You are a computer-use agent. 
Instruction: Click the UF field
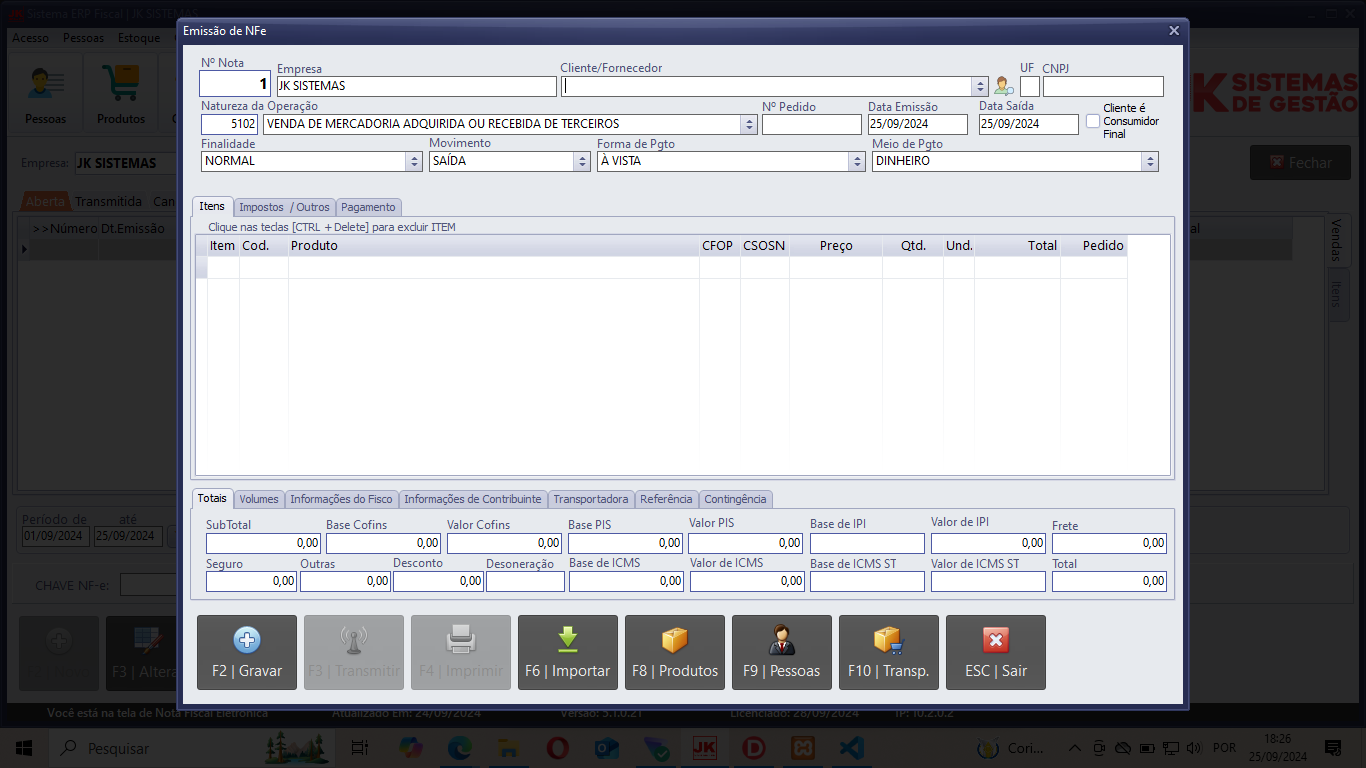(x=1029, y=86)
